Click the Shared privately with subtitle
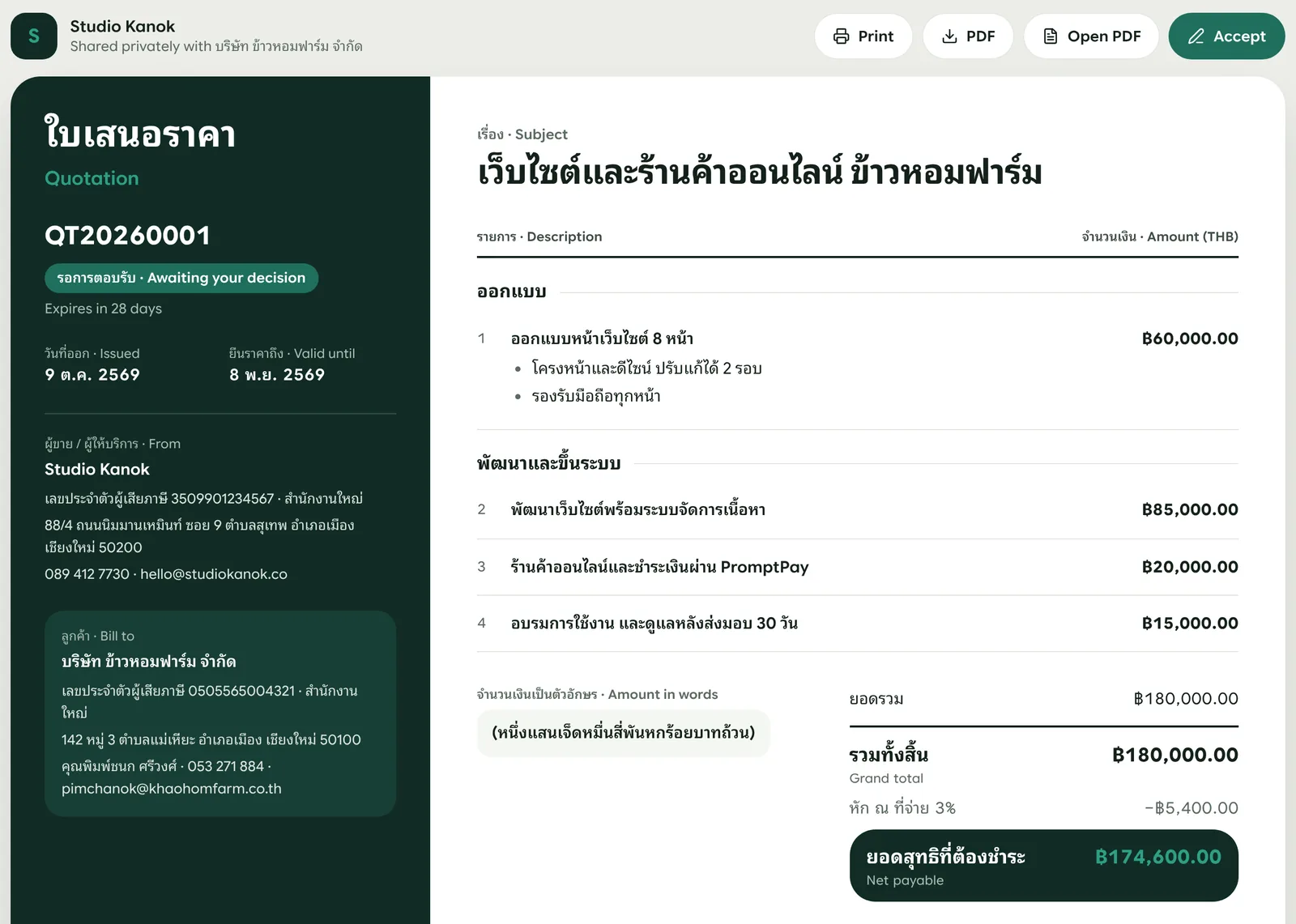The height and width of the screenshot is (924, 1296). pos(216,46)
